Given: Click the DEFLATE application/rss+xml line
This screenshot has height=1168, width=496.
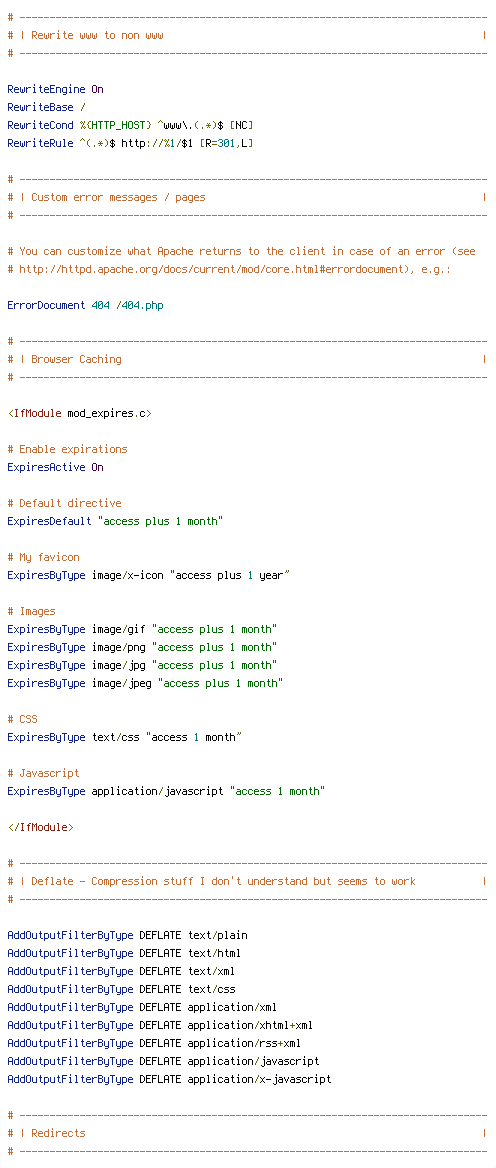Looking at the screenshot, I should point(154,1043).
